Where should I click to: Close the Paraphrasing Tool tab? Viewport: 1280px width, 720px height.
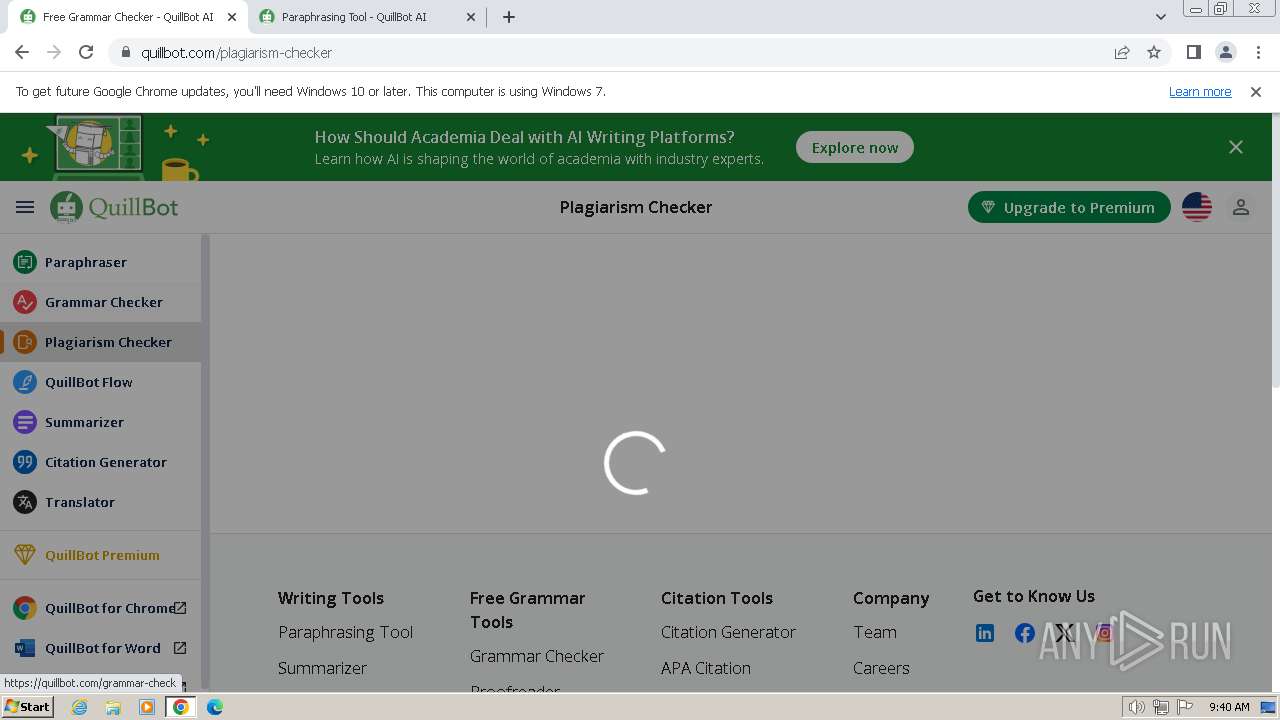(470, 17)
